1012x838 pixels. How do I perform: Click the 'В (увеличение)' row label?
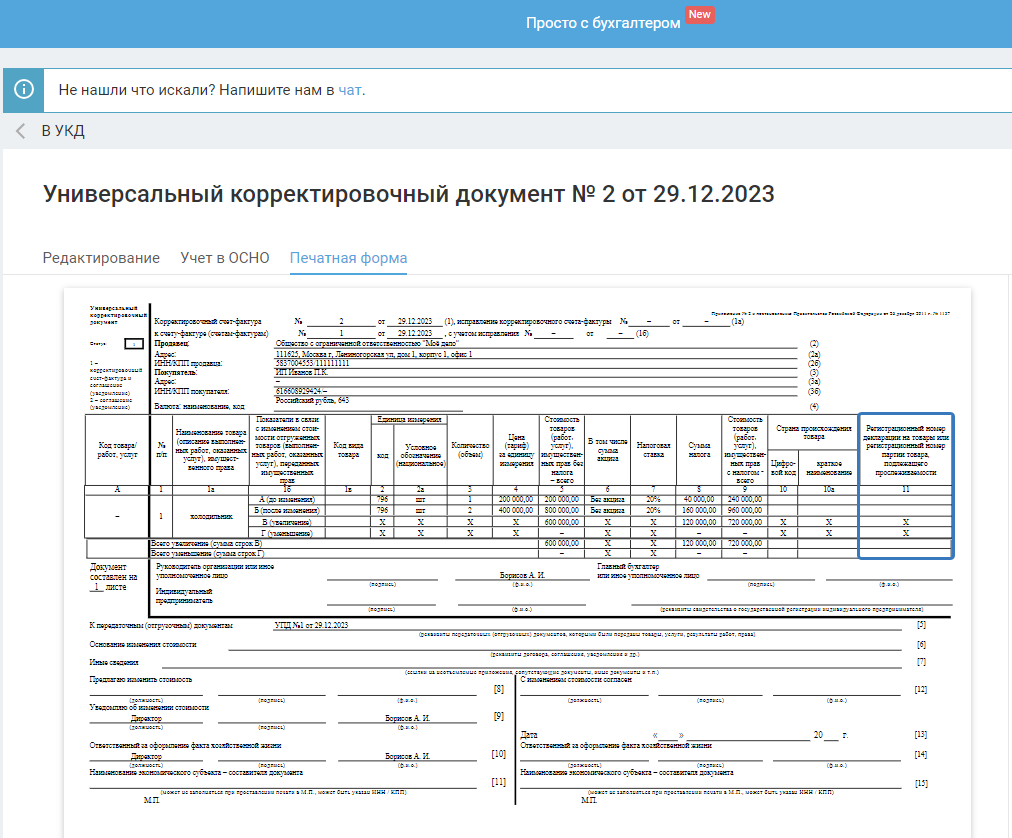287,522
